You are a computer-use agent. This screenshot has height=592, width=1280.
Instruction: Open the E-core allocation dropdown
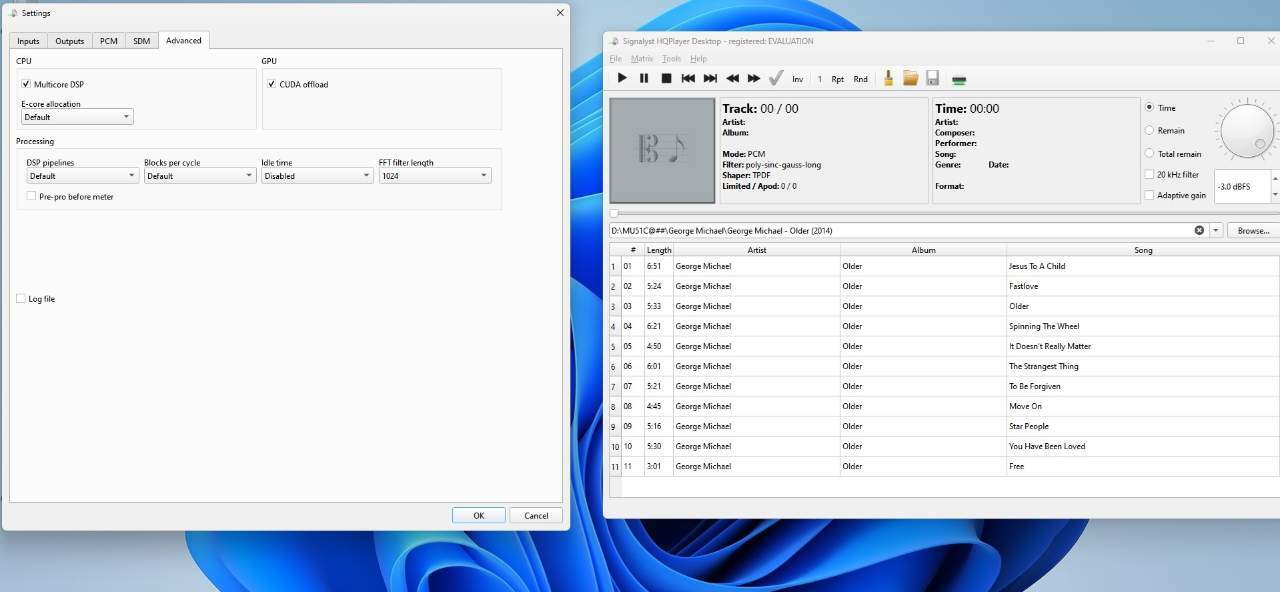(x=77, y=117)
